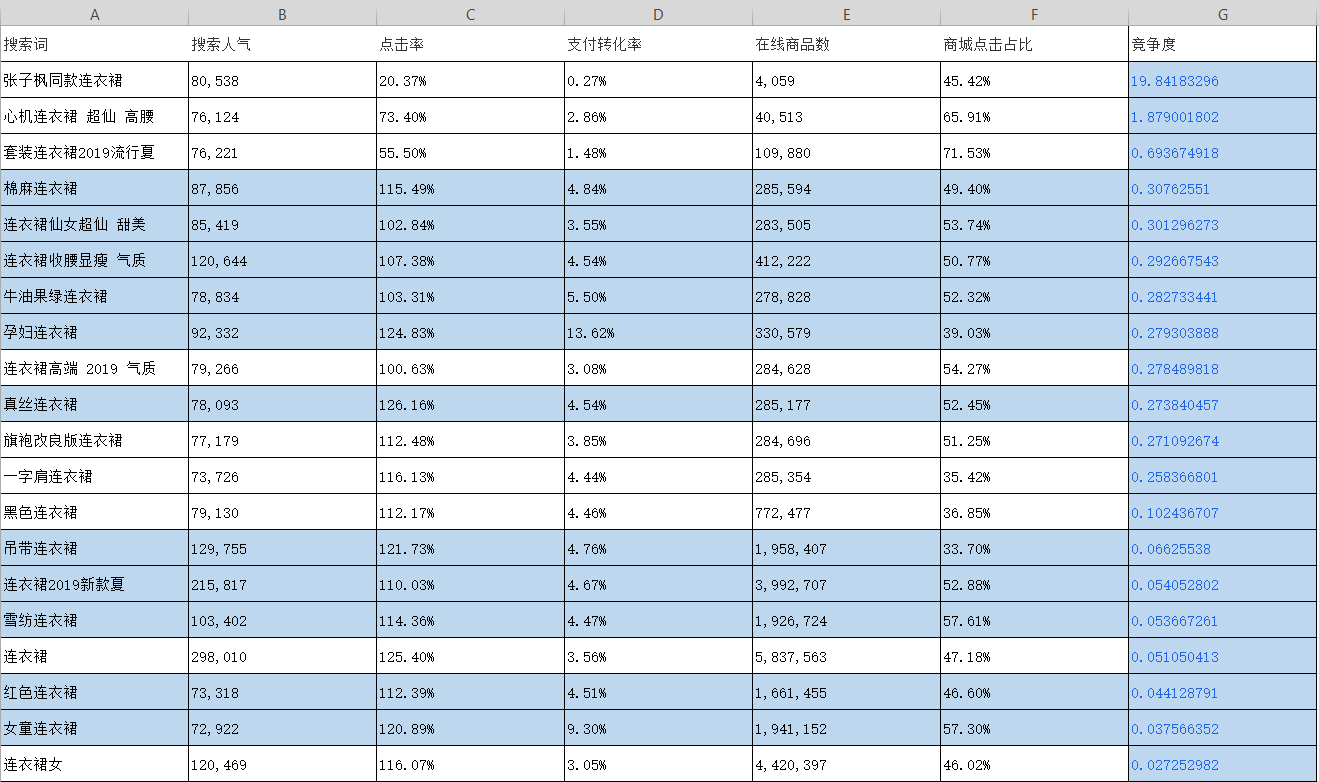Click the 搜索词 header cell
The width and height of the screenshot is (1319, 782).
point(94,44)
